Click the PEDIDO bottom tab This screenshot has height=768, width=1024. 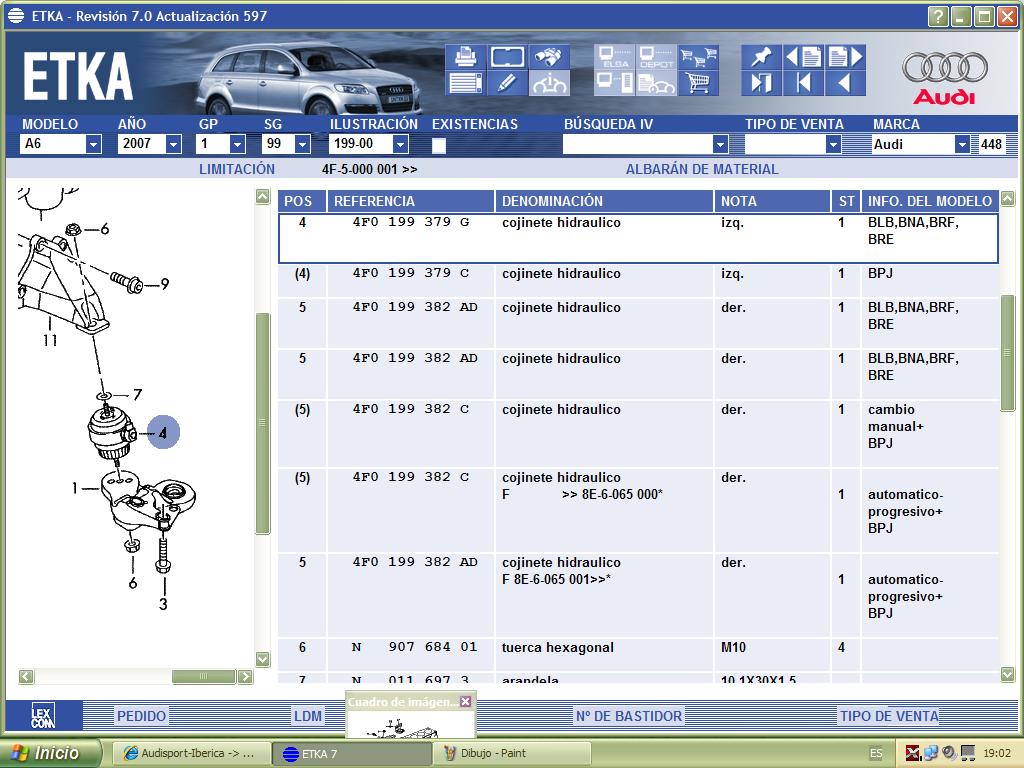click(141, 716)
